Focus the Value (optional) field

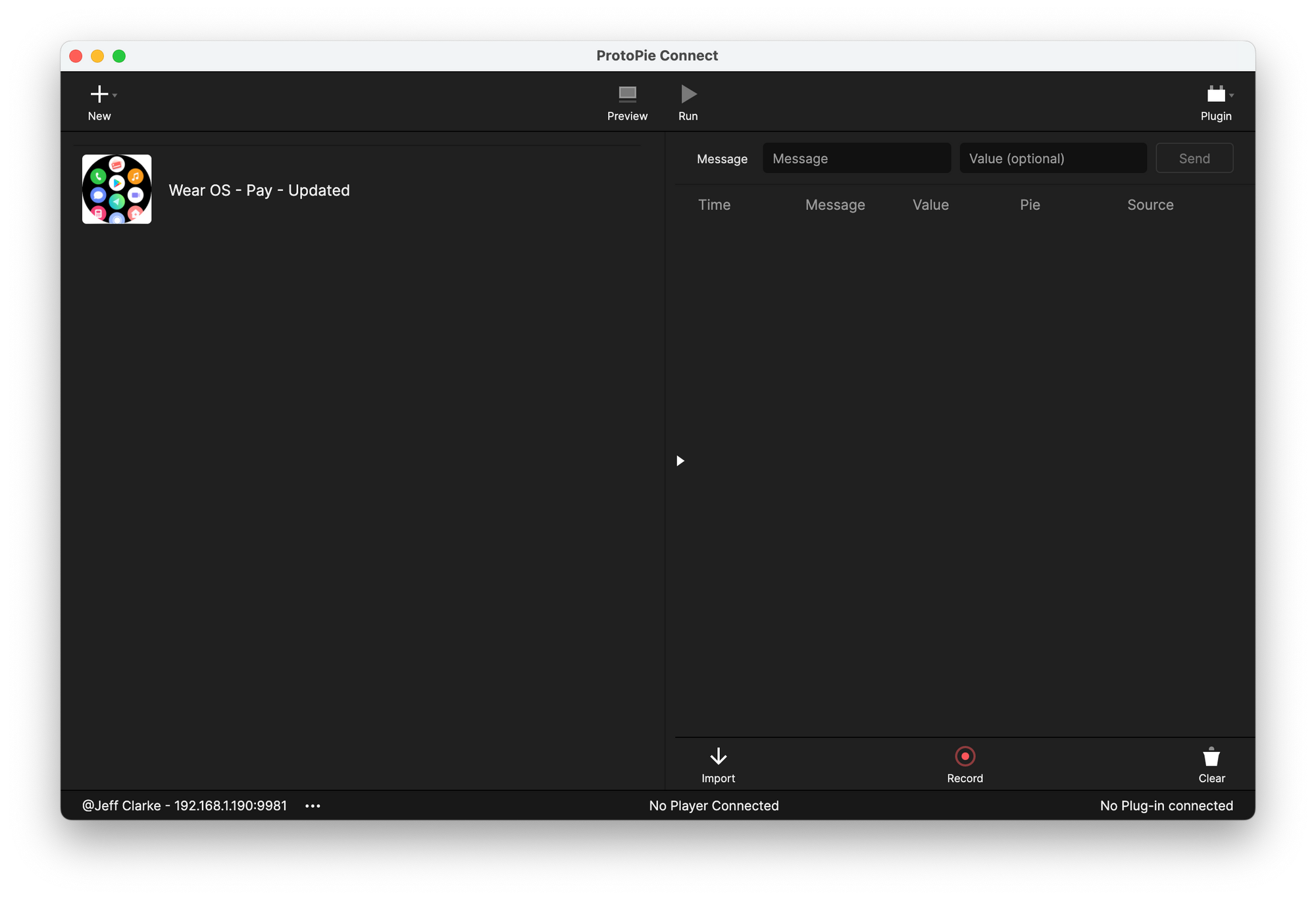tap(1052, 159)
